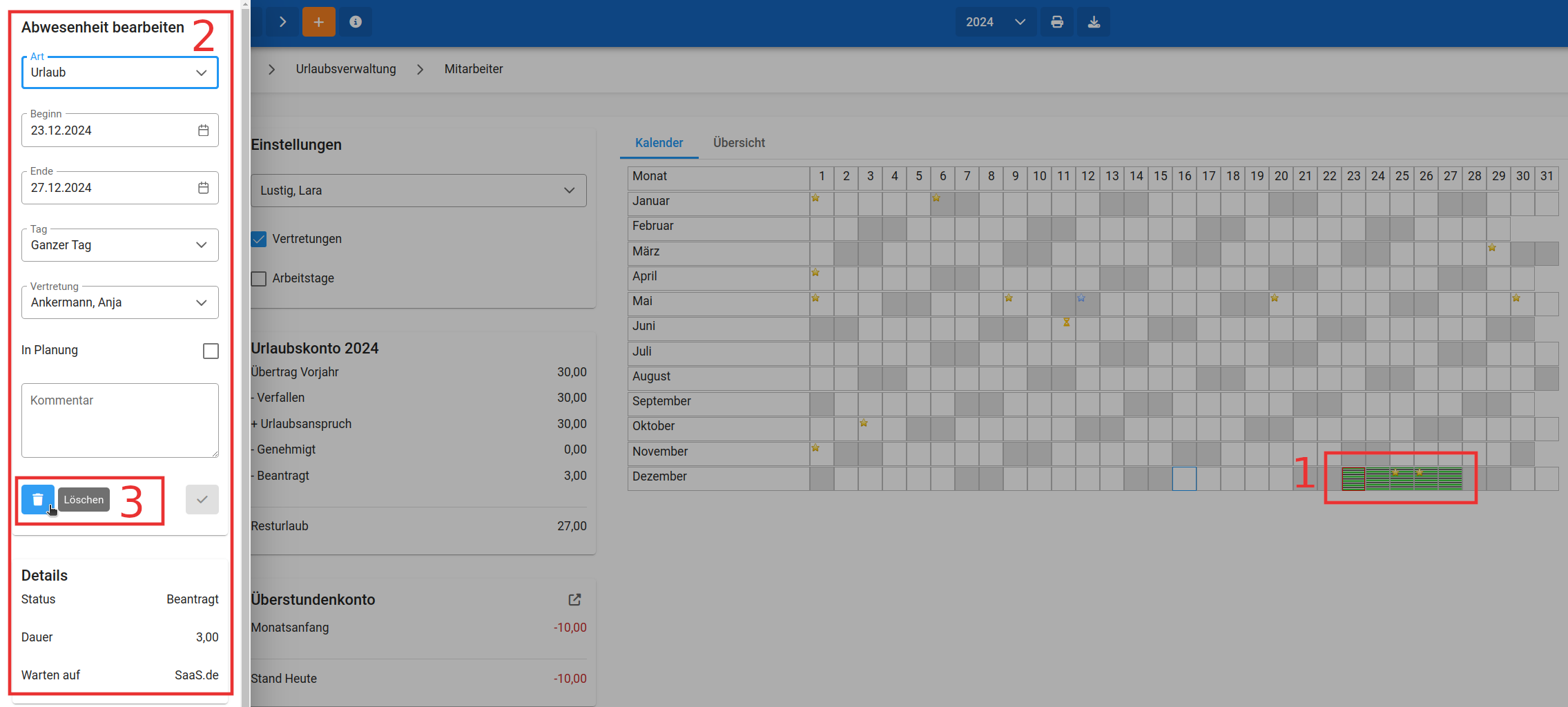Open the Urlaubsverwaltung breadcrumb link

pyautogui.click(x=346, y=69)
